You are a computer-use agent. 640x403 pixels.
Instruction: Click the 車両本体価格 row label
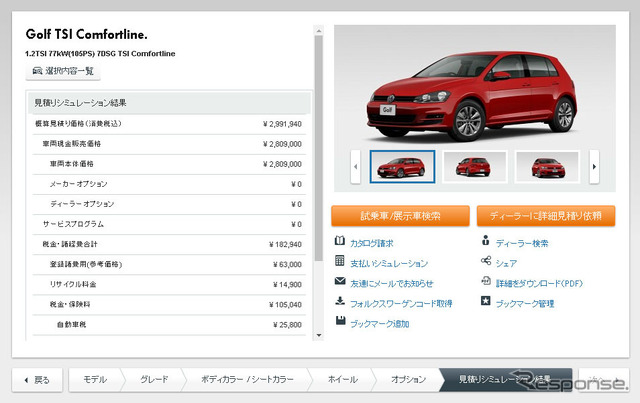point(72,164)
